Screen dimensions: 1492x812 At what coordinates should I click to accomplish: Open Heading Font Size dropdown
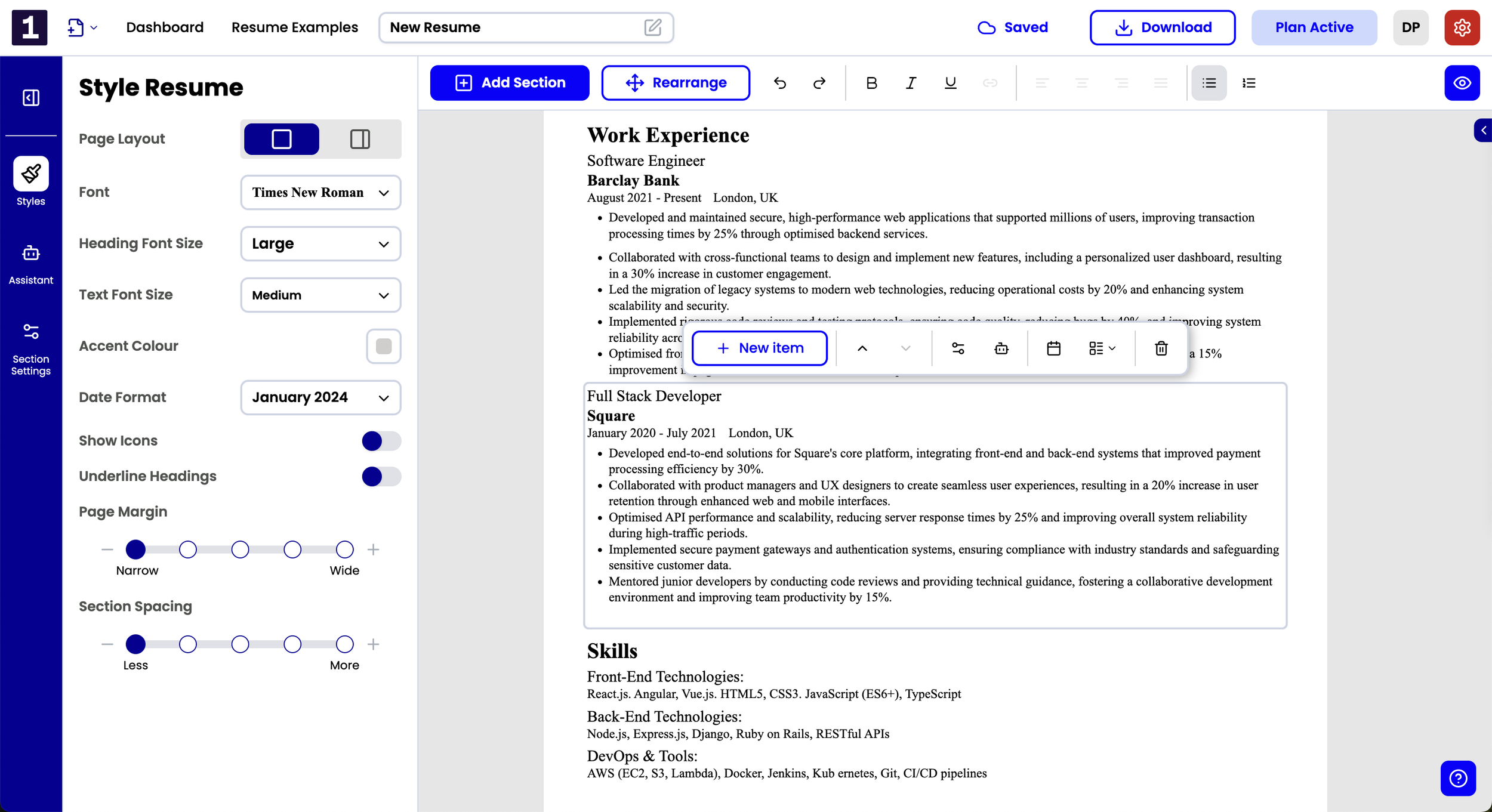320,243
